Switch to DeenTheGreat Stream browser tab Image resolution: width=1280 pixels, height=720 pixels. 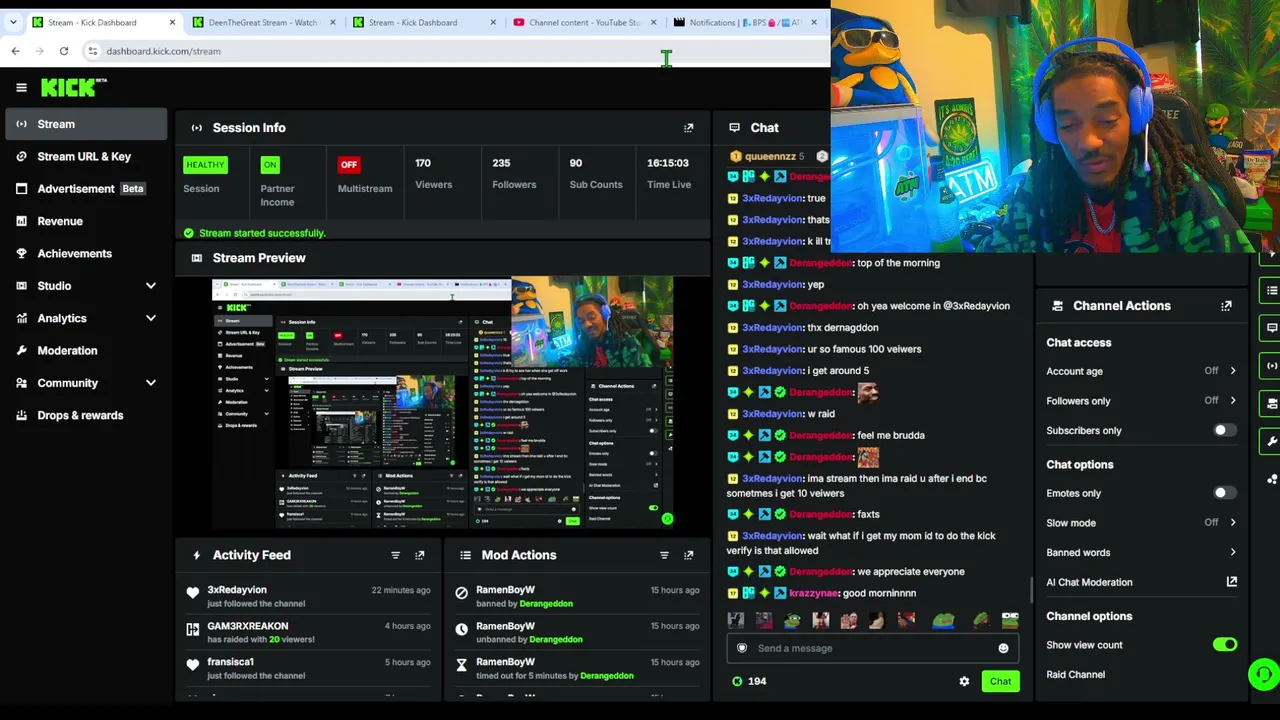(x=265, y=22)
